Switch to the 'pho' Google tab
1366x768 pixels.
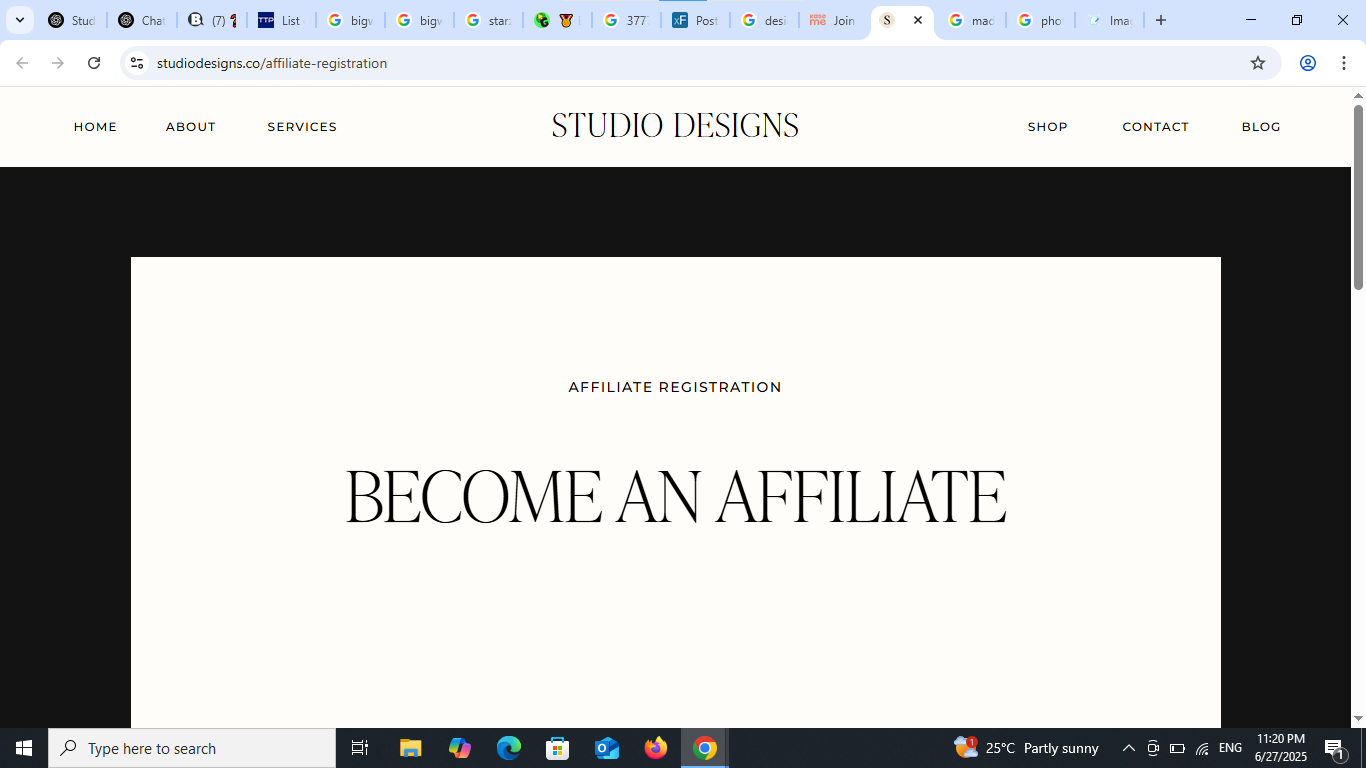(x=1040, y=20)
